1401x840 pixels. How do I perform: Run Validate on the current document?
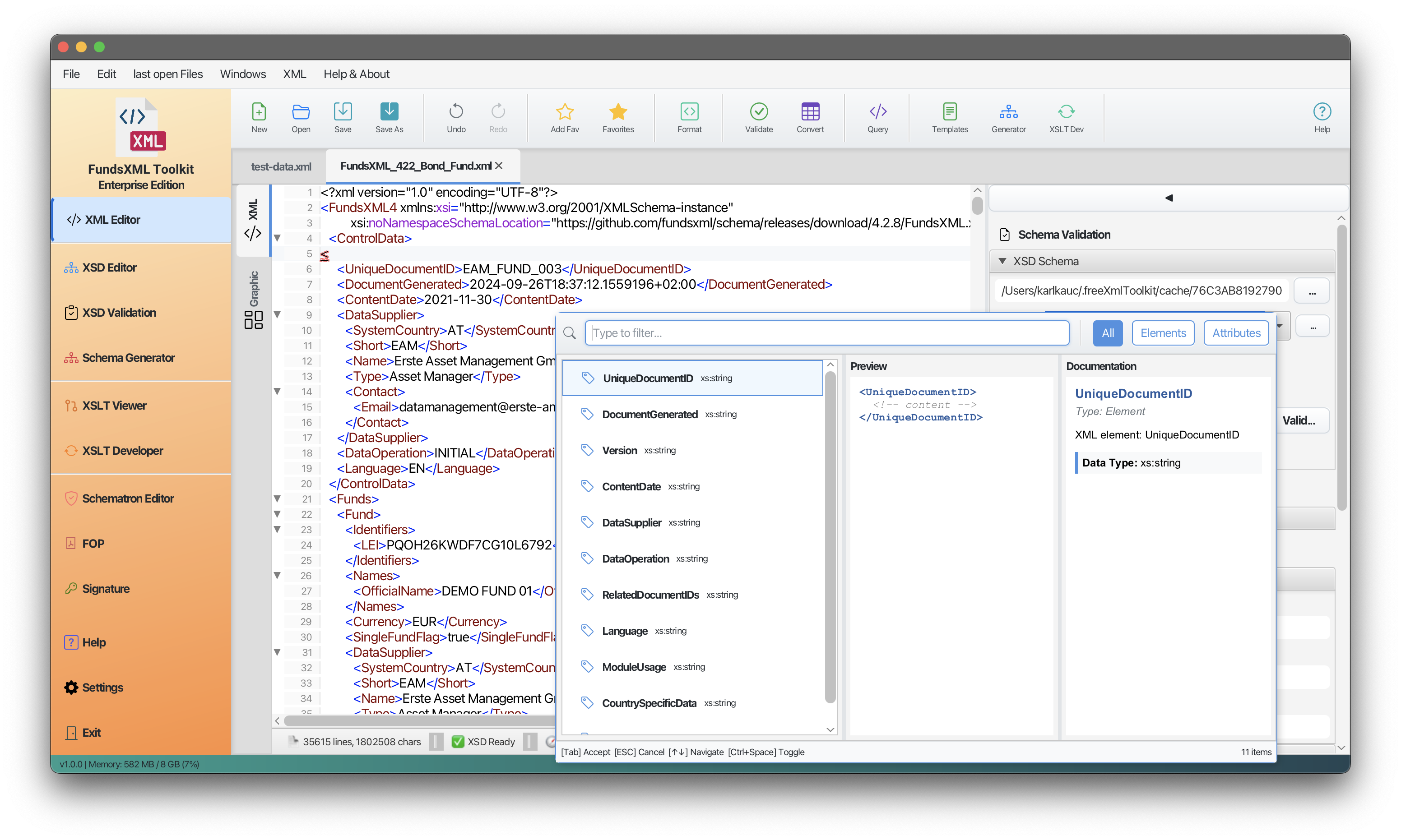758,117
